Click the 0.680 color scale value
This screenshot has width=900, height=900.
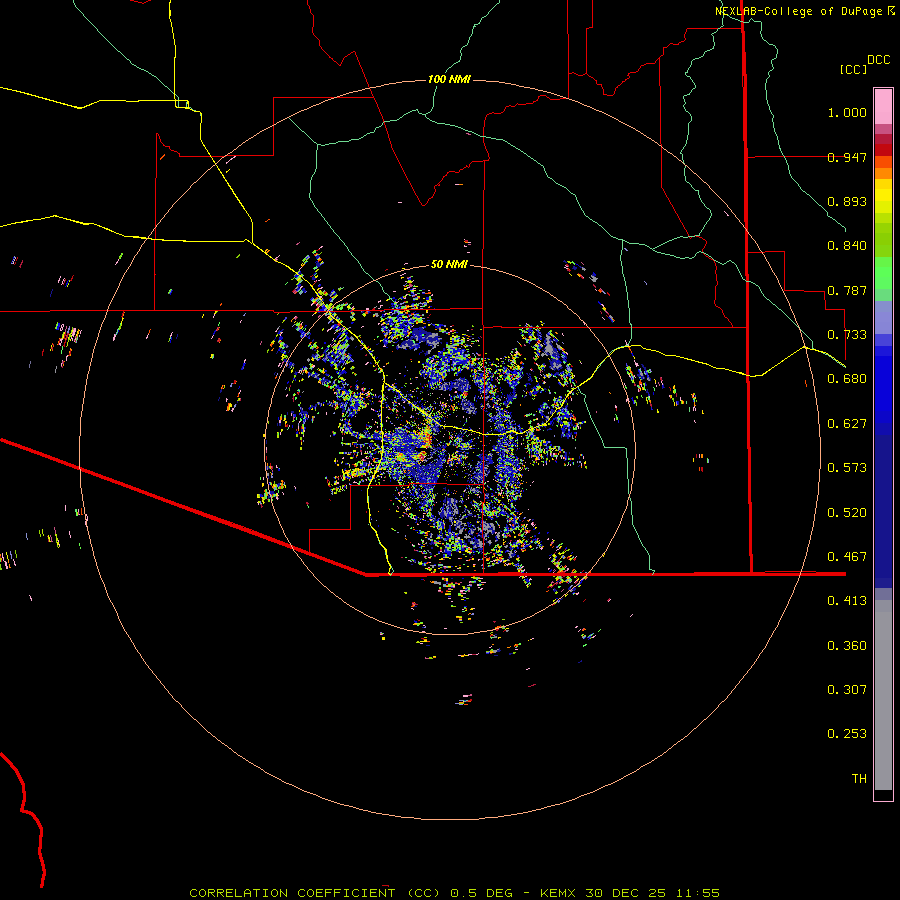point(847,379)
